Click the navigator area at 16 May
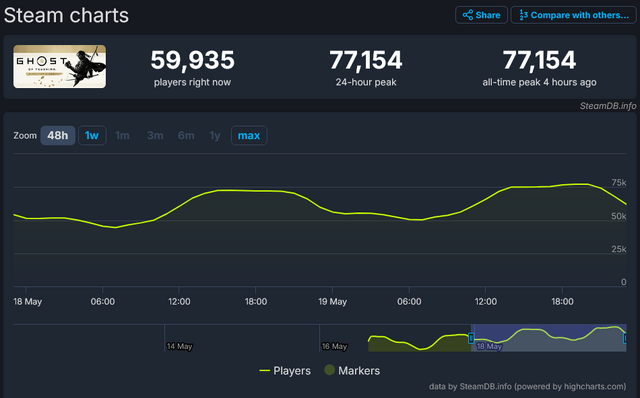The image size is (640, 398). tap(334, 346)
